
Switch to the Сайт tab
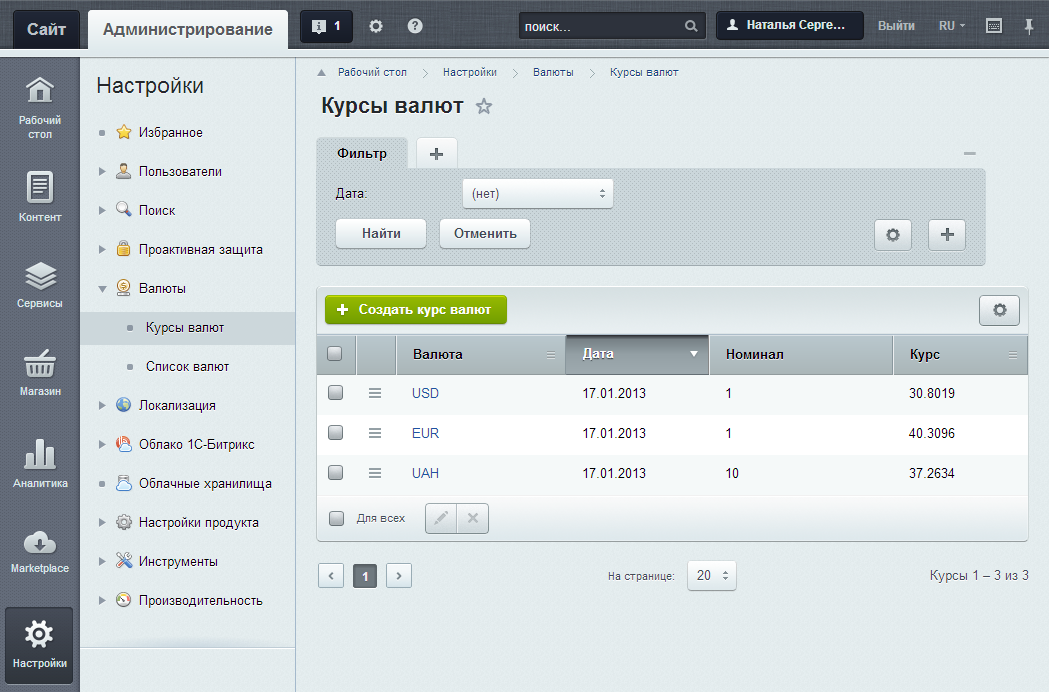[x=46, y=29]
